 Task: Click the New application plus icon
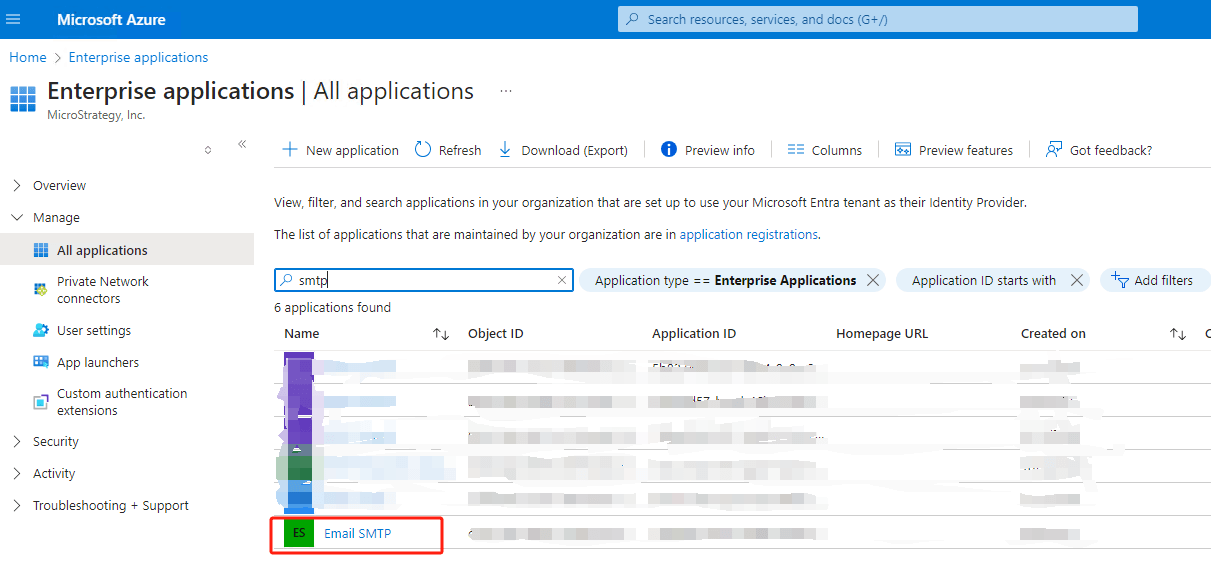click(x=290, y=150)
